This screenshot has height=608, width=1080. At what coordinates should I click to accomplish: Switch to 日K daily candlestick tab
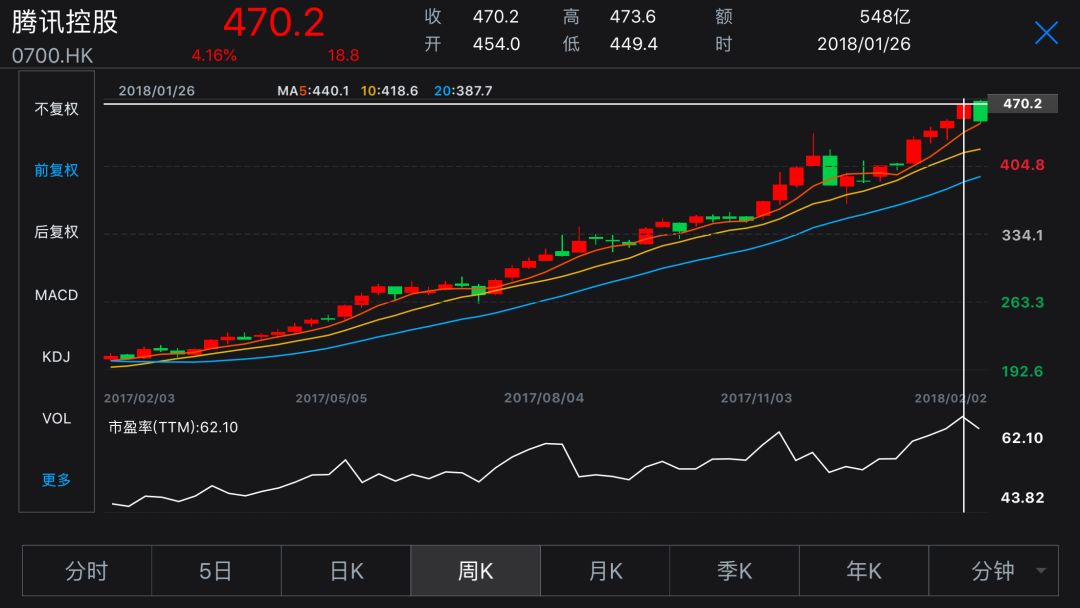[346, 571]
